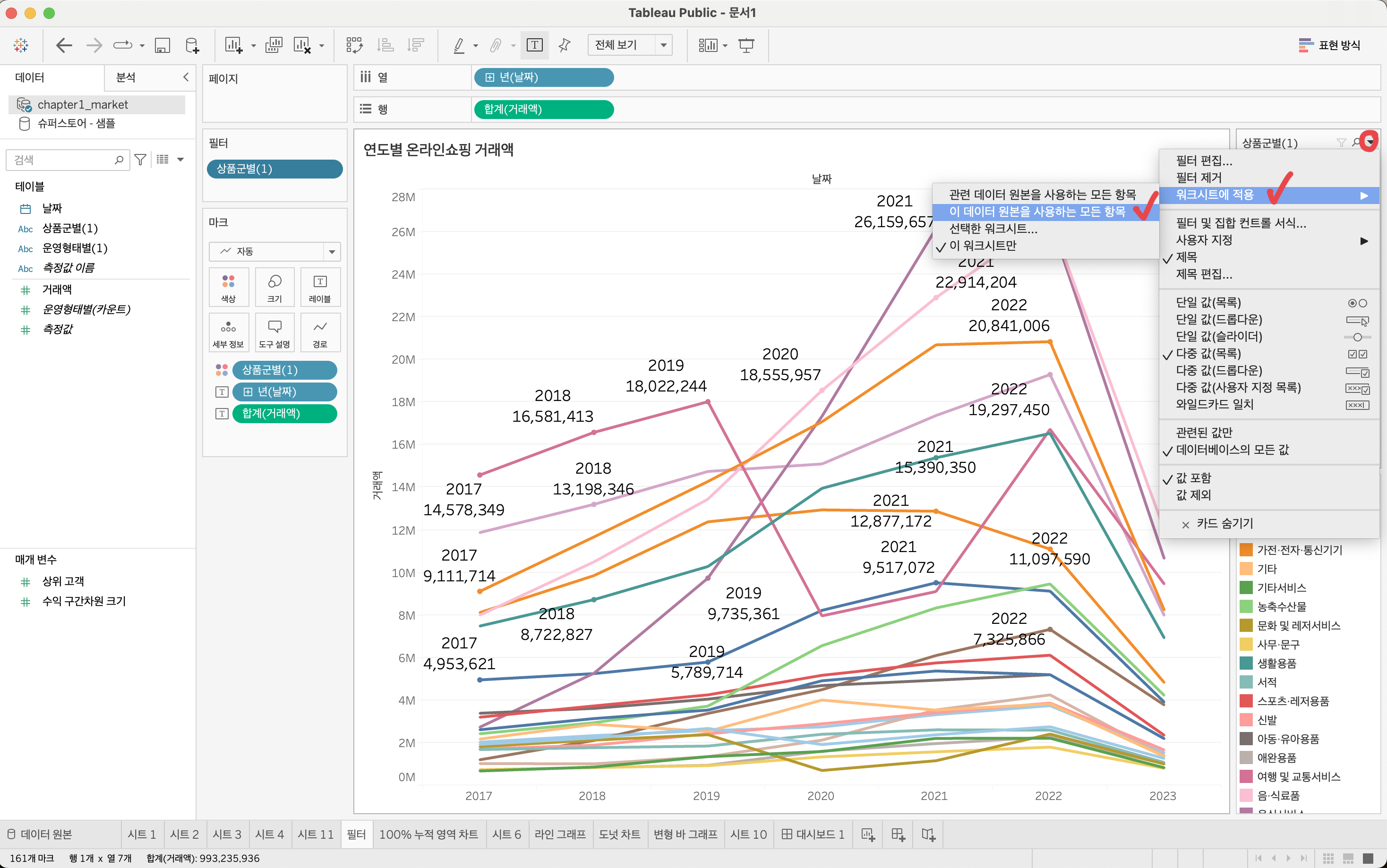Click the new data source icon
This screenshot has height=868, width=1387.
pyautogui.click(x=192, y=45)
